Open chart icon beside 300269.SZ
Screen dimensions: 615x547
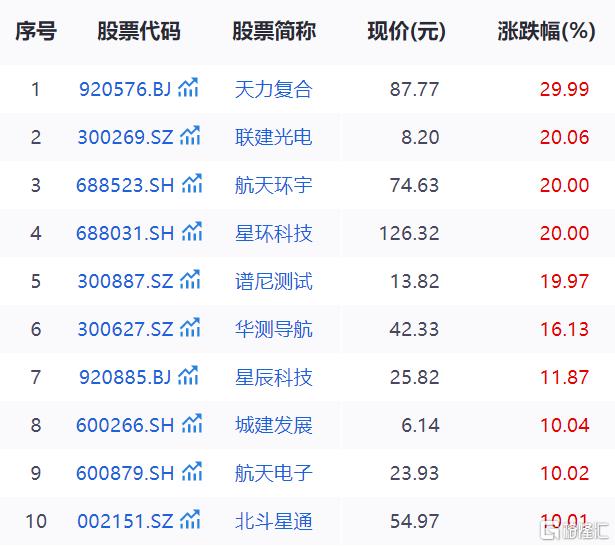(190, 136)
